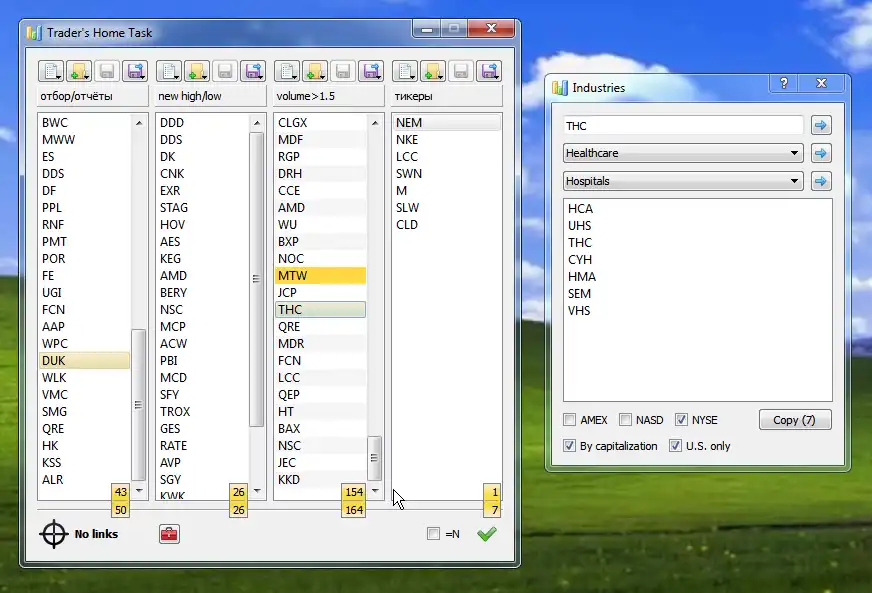Select HCA in Industries list

(x=697, y=209)
